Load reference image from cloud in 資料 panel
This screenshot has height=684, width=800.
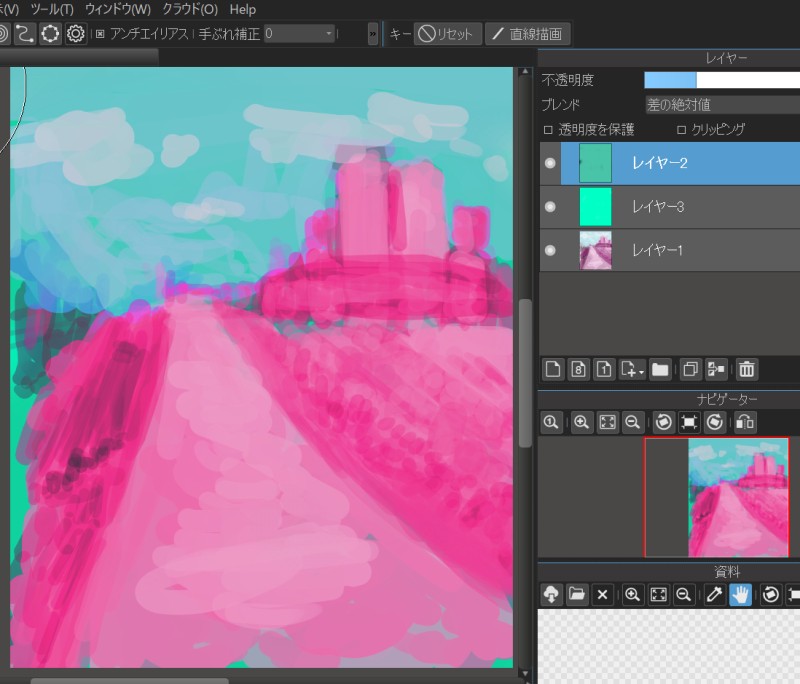tap(551, 595)
